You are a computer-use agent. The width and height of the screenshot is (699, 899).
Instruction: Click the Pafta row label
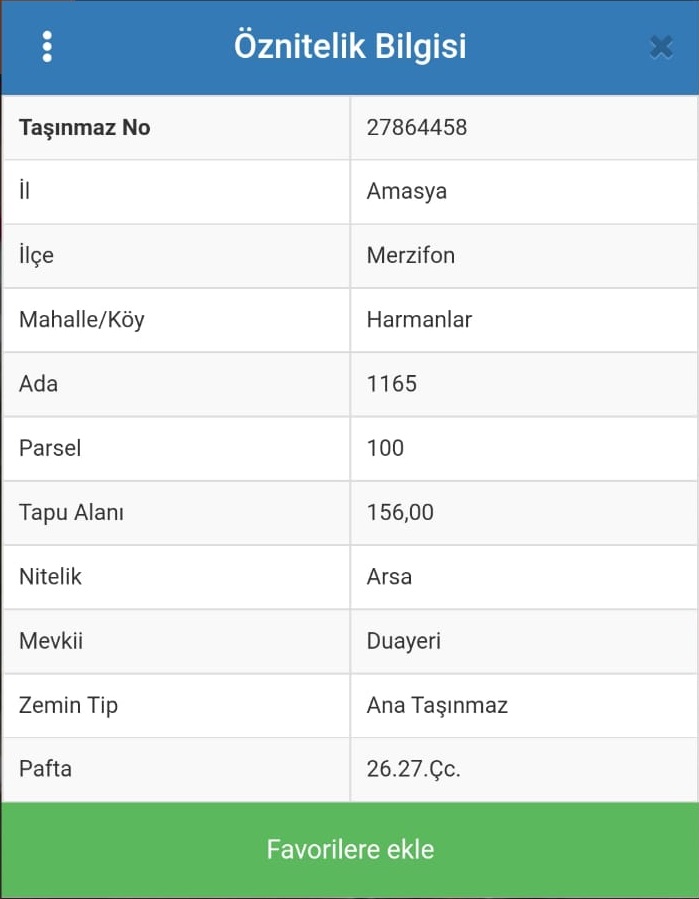(45, 769)
